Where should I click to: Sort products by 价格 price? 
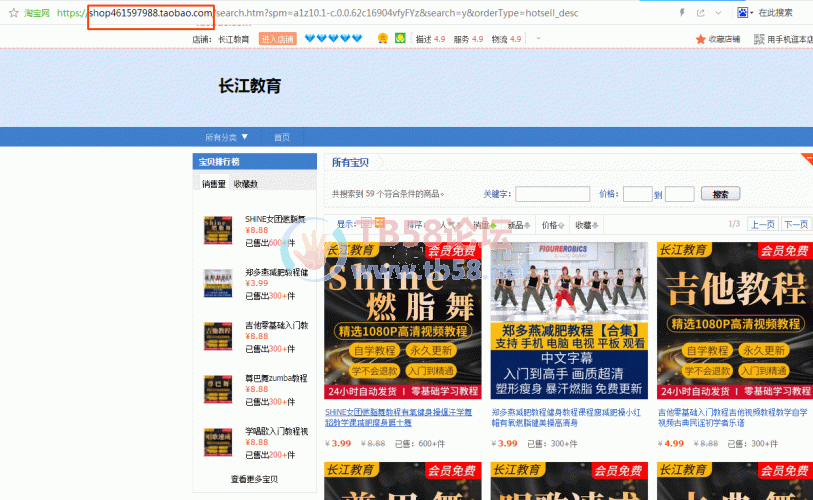point(550,225)
